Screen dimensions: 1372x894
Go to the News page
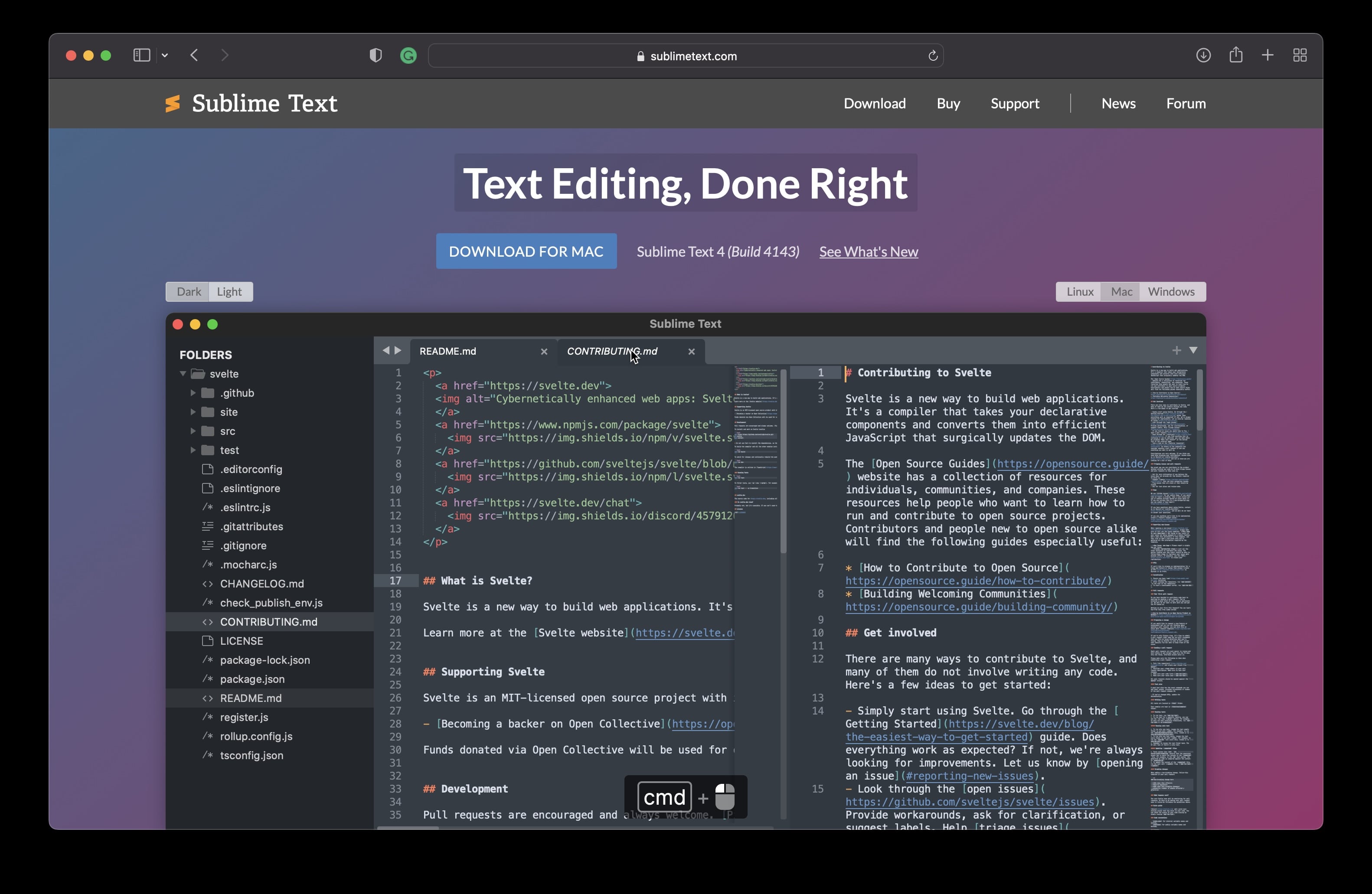point(1118,104)
